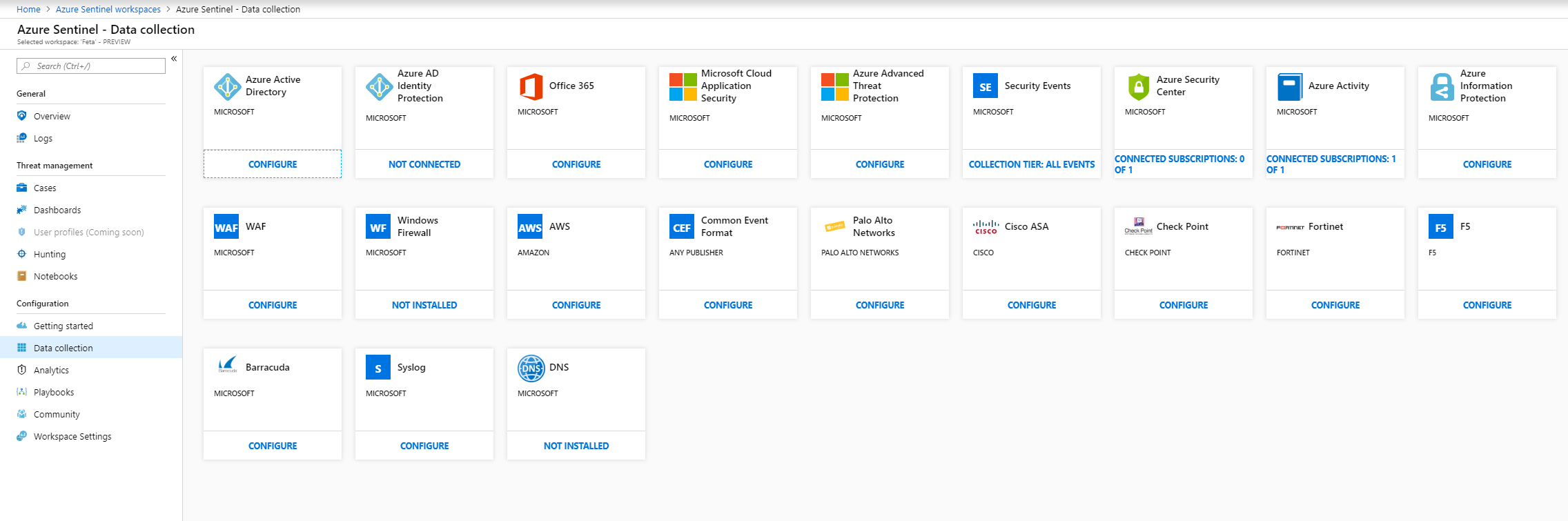This screenshot has width=1568, height=521.
Task: Configure the Azure Active Directory connector
Action: pos(273,164)
